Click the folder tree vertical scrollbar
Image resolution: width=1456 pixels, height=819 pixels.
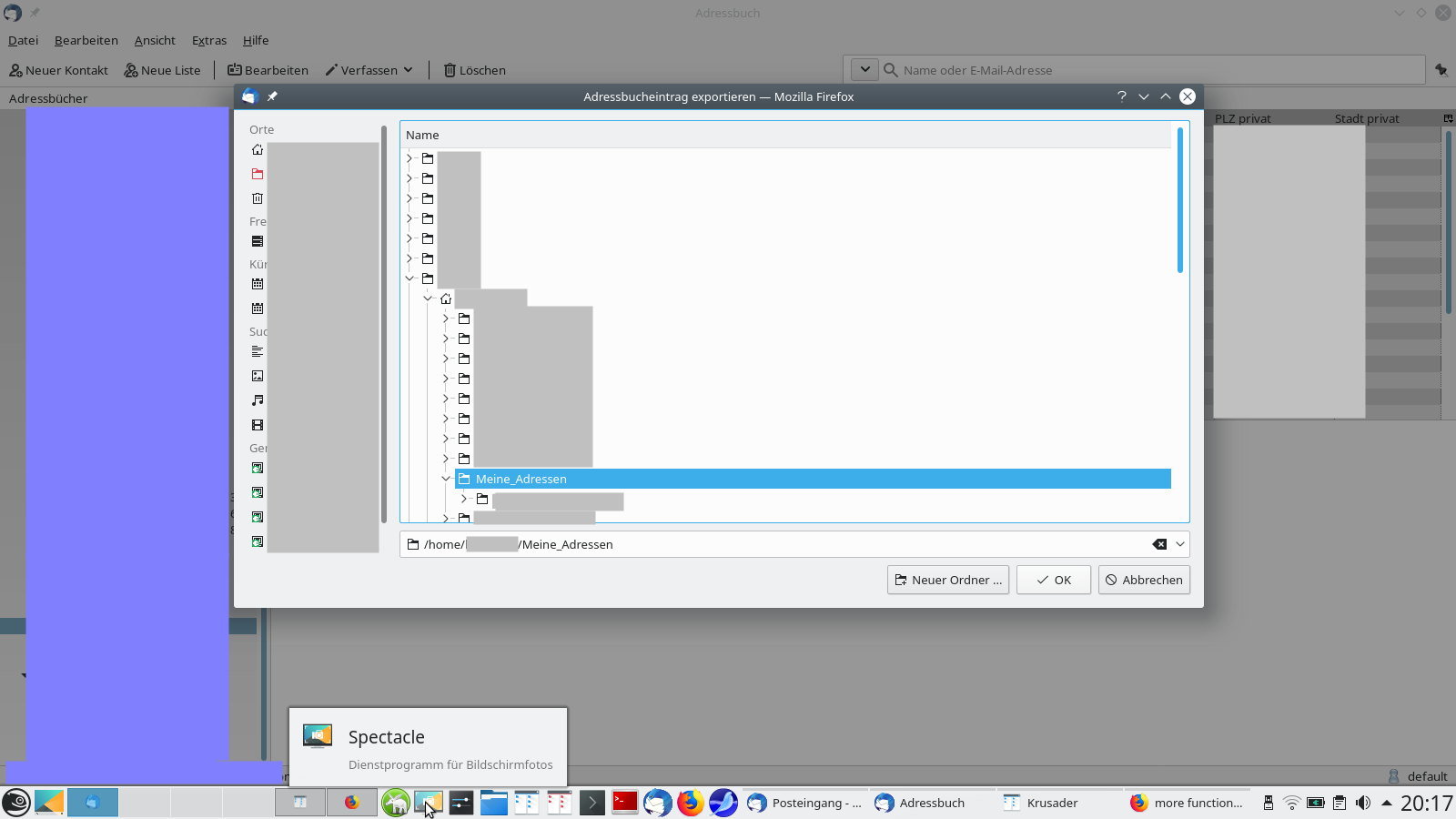pyautogui.click(x=1180, y=200)
